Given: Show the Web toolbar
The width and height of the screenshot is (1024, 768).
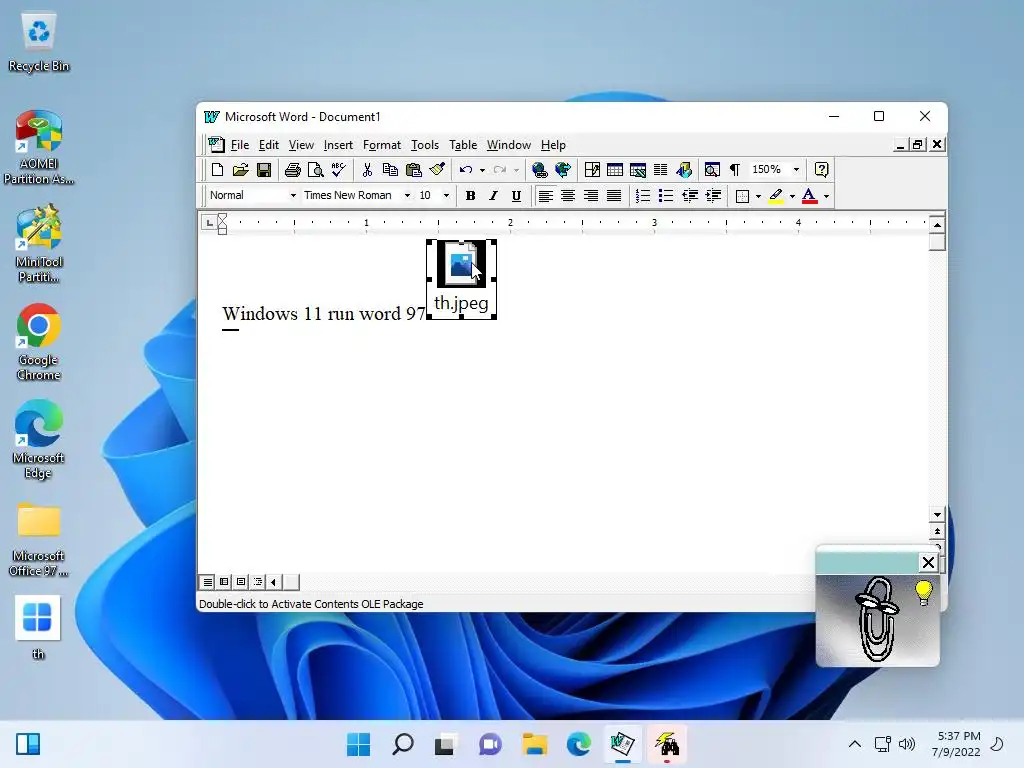Looking at the screenshot, I should [562, 170].
